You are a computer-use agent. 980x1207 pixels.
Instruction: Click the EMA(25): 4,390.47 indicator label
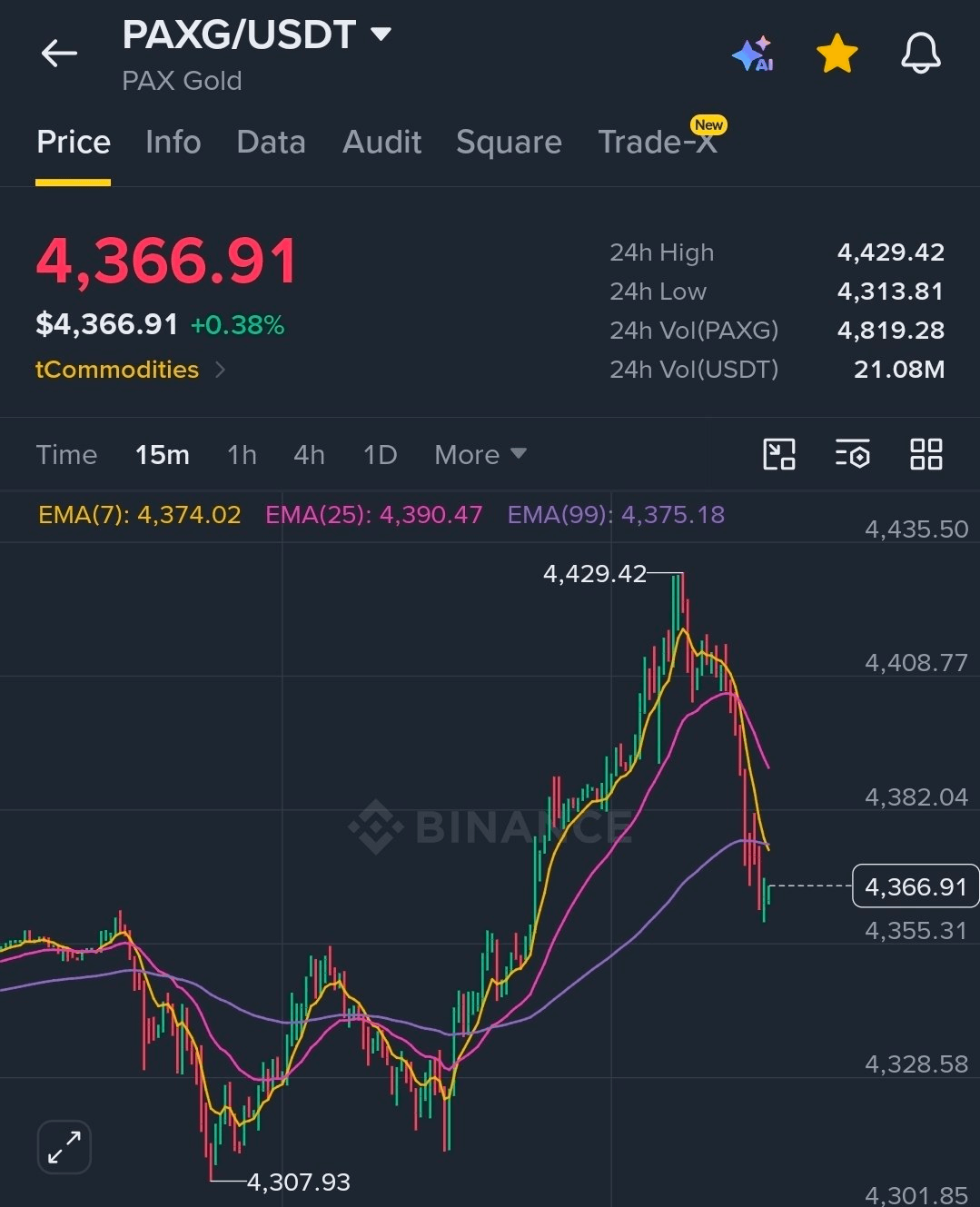(x=373, y=515)
